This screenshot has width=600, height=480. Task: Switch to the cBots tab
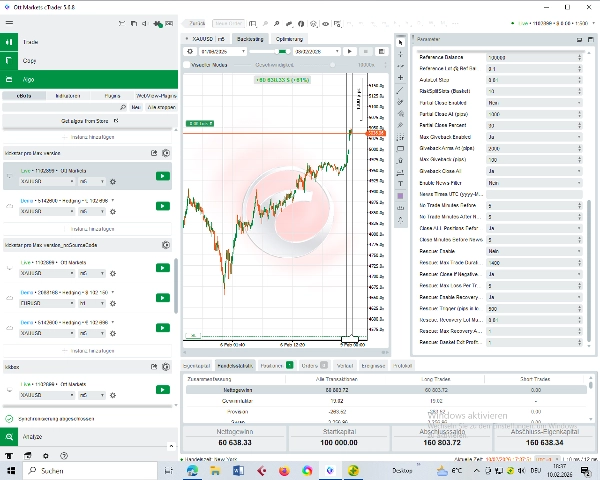coord(24,96)
